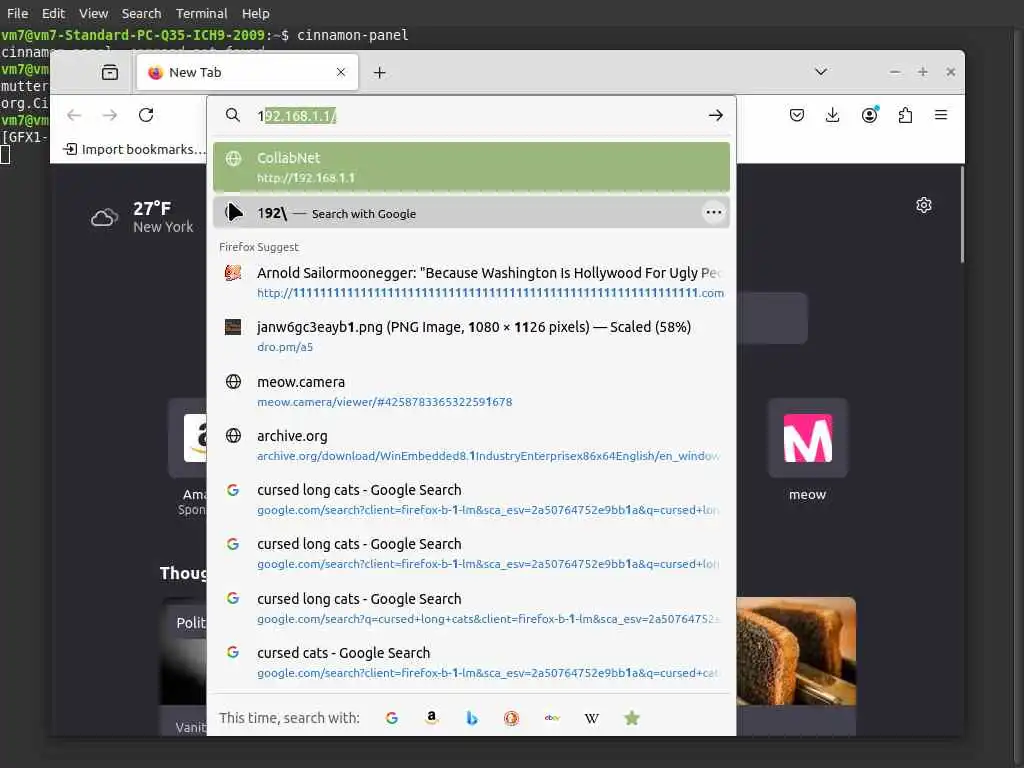Search this time with Wikipedia icon
The height and width of the screenshot is (768, 1024).
(592, 718)
